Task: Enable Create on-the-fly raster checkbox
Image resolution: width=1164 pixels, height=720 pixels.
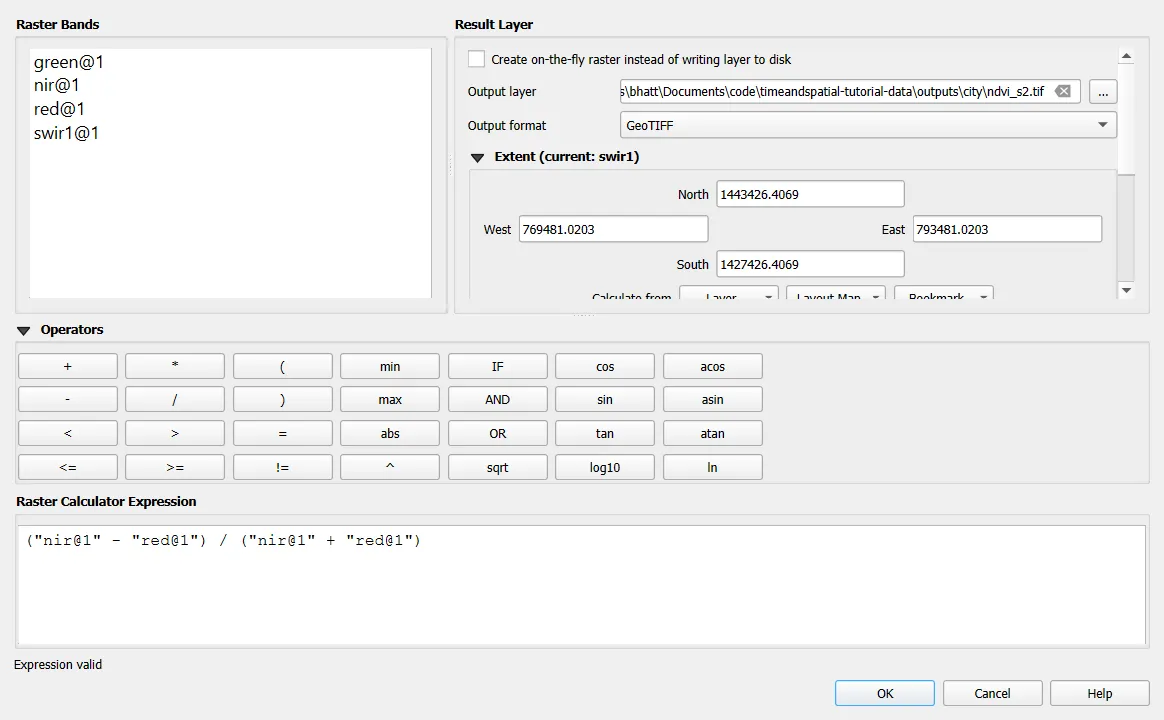Action: coord(477,59)
